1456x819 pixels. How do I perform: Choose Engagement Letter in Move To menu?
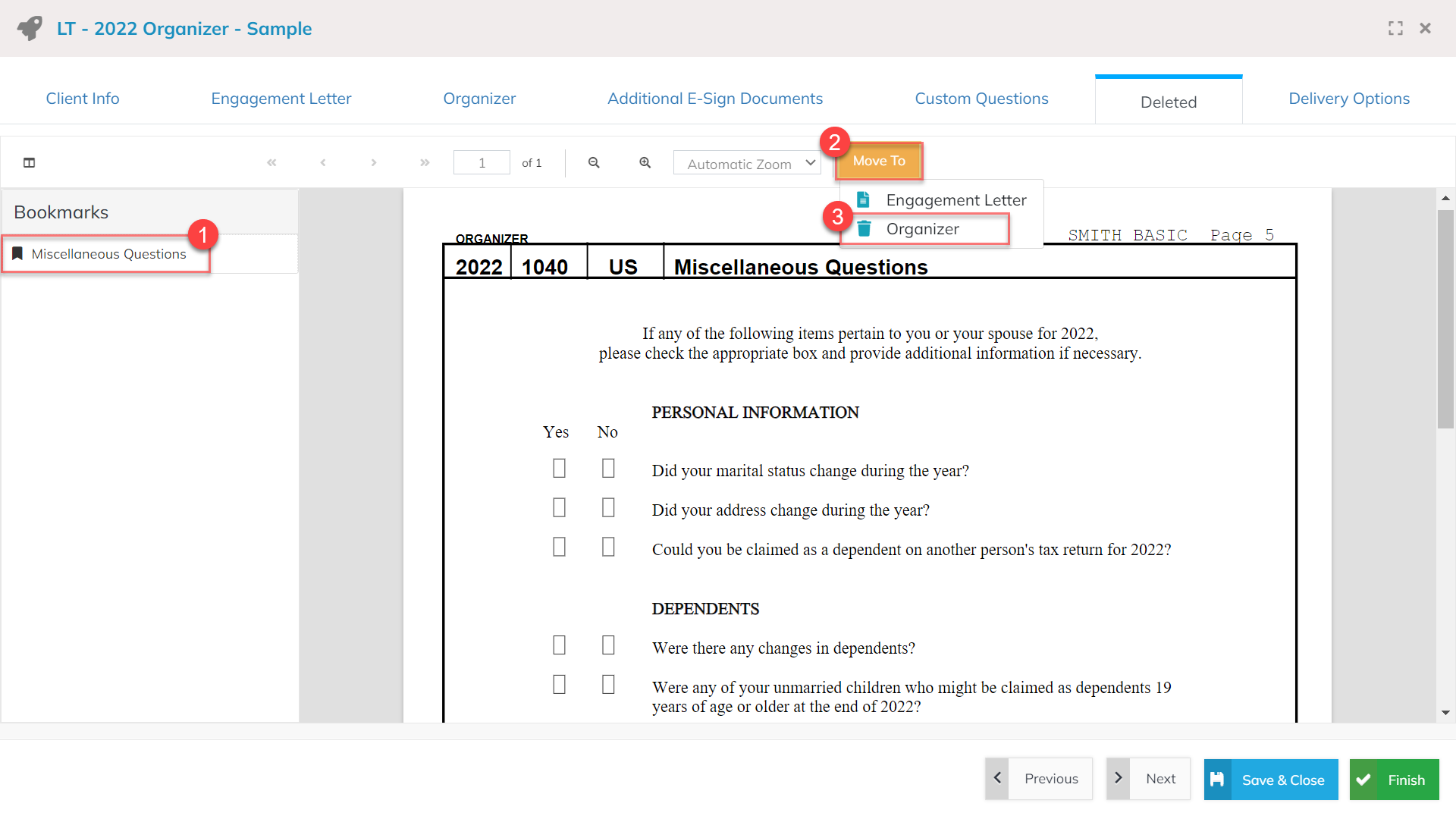pyautogui.click(x=955, y=200)
